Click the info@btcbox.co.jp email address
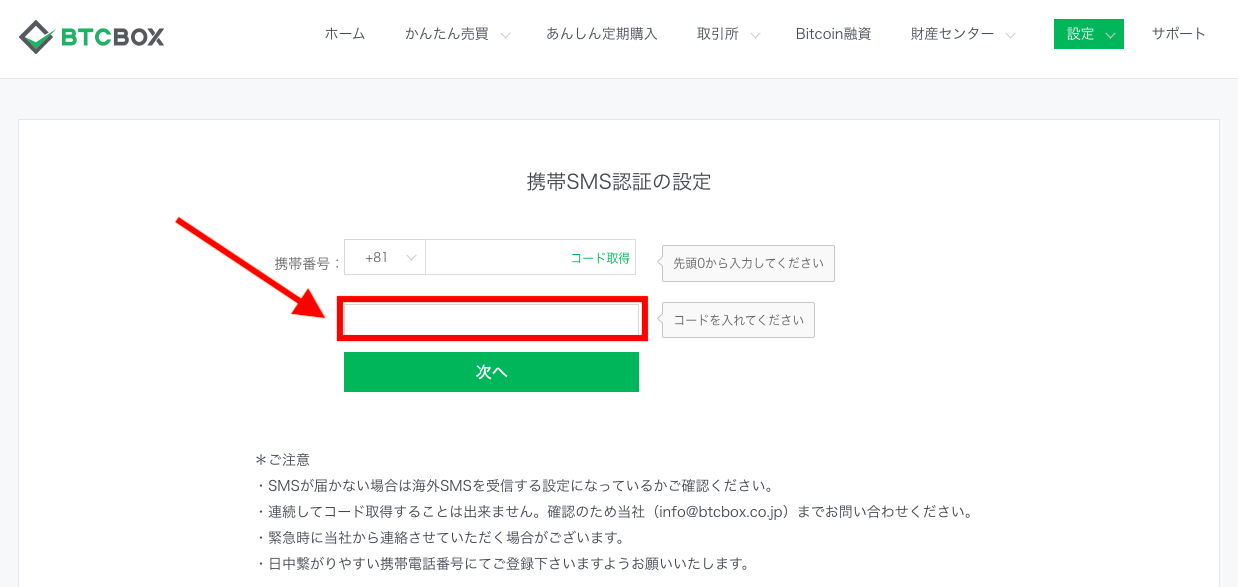This screenshot has width=1238, height=587. click(723, 512)
